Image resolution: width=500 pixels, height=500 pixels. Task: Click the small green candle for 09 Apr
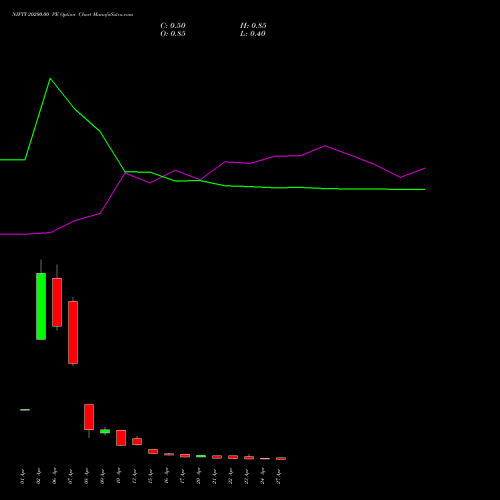[x=105, y=431]
